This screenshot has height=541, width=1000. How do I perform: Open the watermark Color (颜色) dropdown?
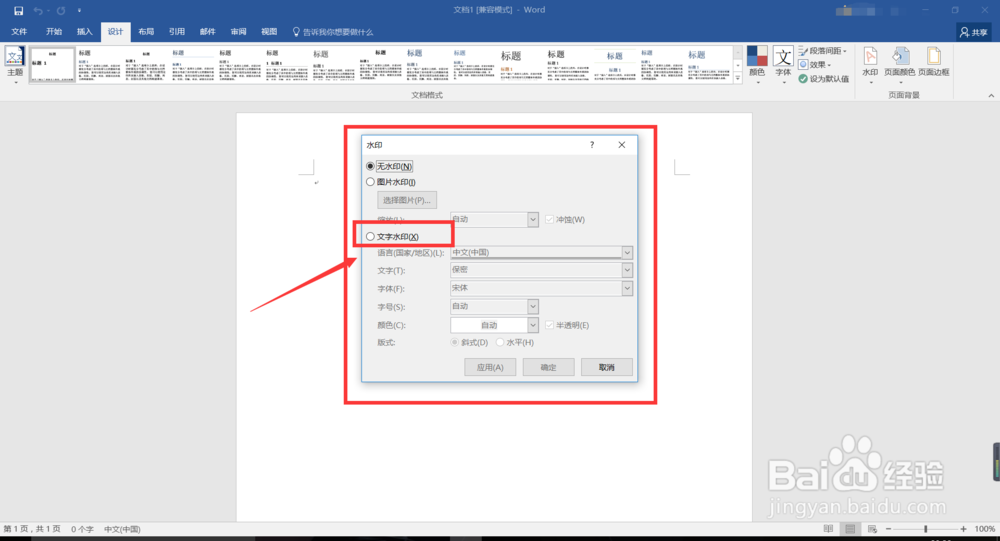point(533,325)
